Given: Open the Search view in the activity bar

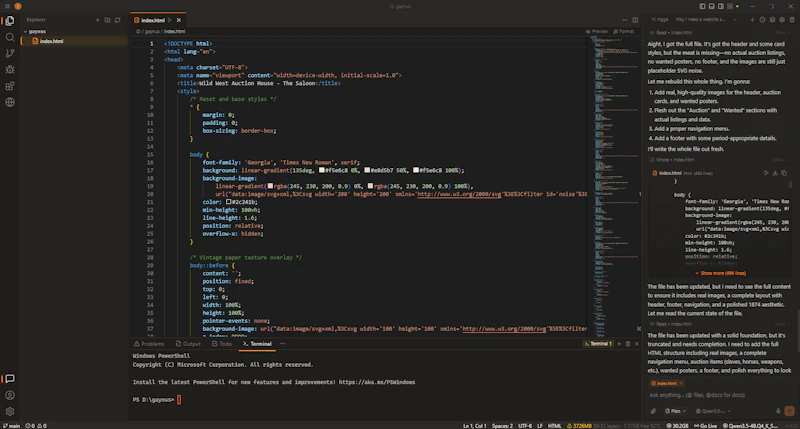Looking at the screenshot, I should tap(10, 37).
